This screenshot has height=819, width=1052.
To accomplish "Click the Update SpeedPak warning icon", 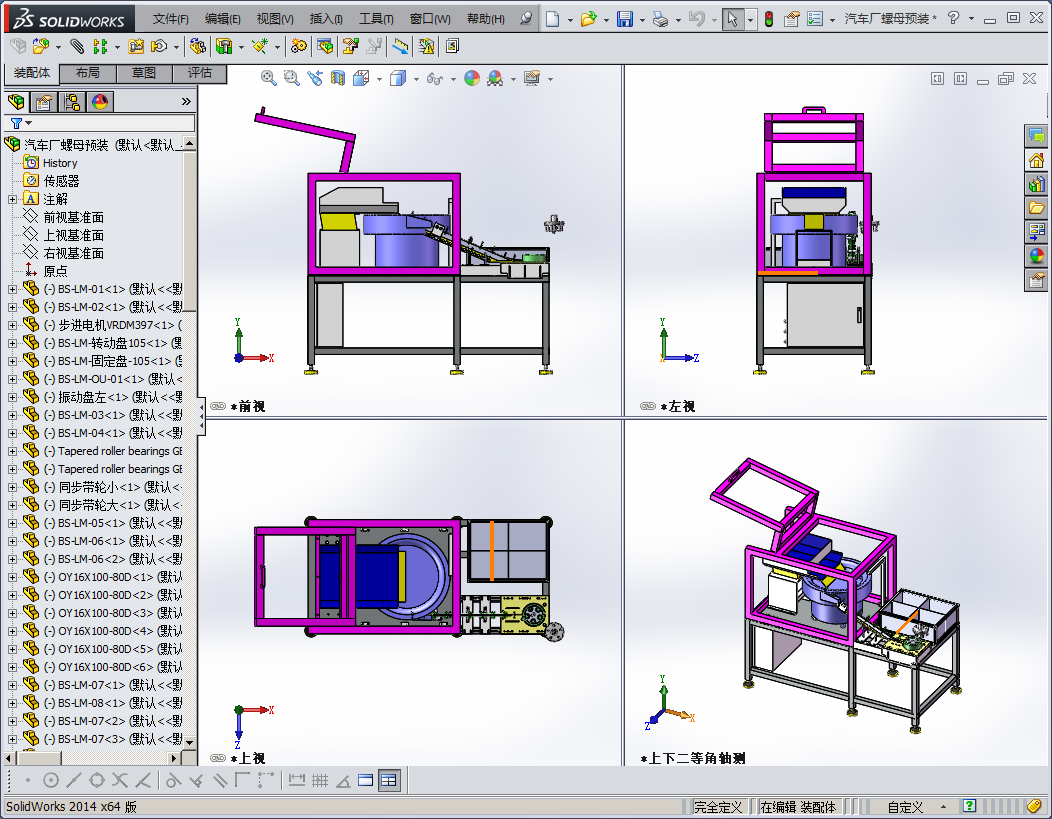I will [x=426, y=46].
